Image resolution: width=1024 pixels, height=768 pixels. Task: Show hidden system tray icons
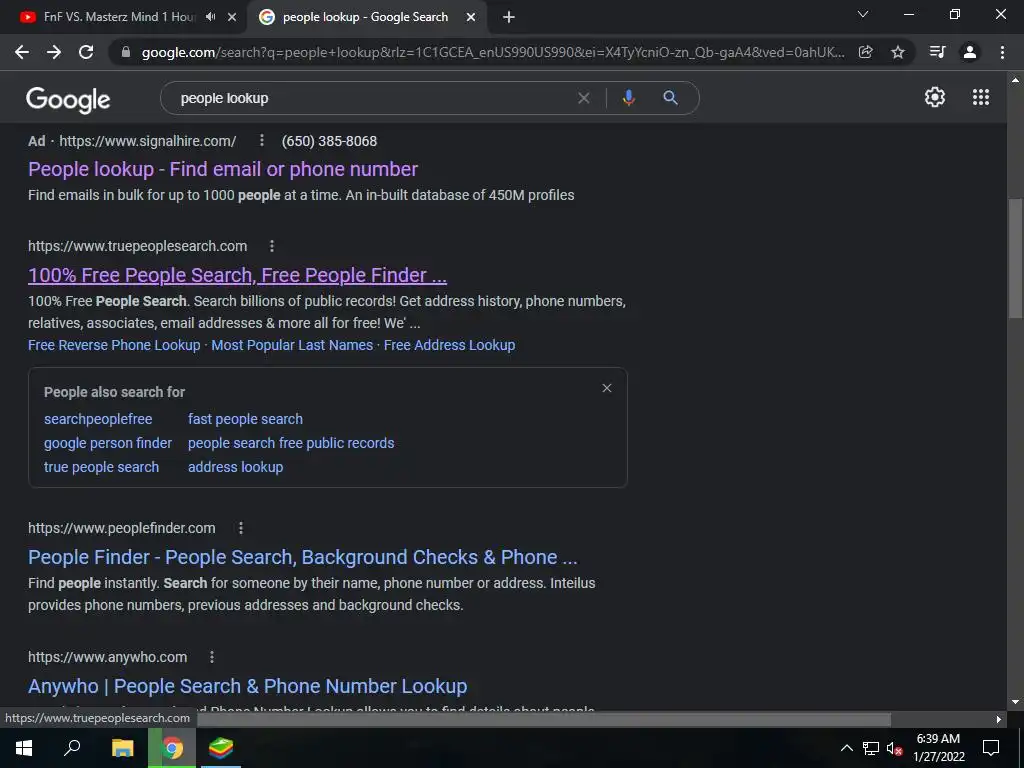[x=846, y=748]
